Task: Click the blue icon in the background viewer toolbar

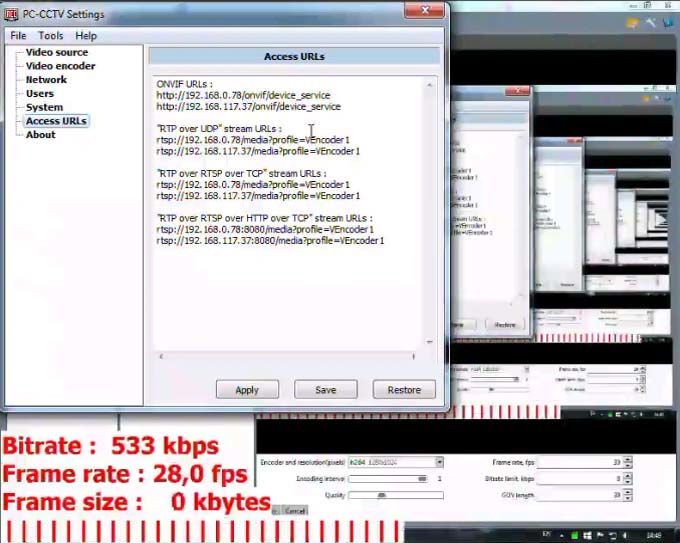Action: (x=668, y=23)
